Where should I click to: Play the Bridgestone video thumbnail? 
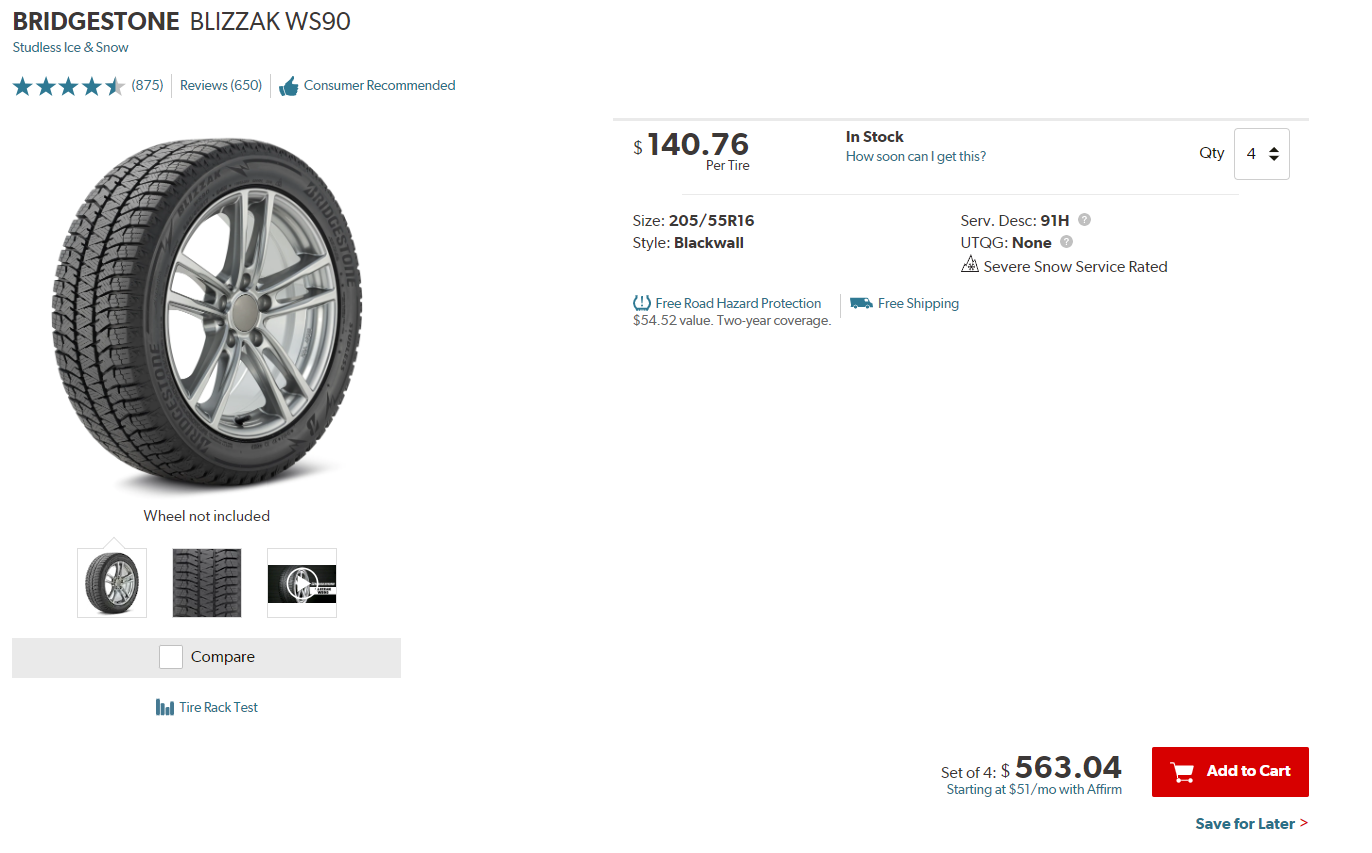point(302,583)
